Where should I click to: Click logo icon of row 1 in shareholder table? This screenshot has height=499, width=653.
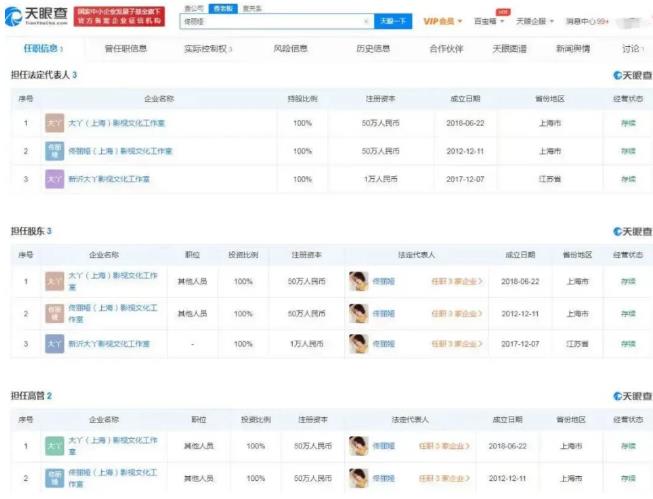(55, 281)
